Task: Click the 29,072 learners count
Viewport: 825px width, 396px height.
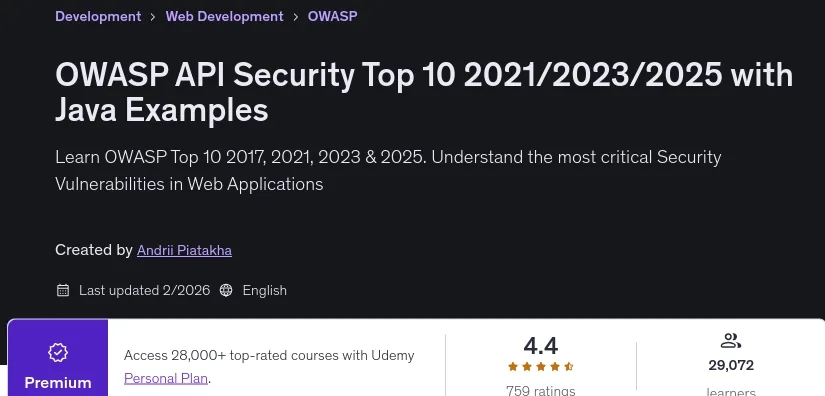Action: point(731,365)
